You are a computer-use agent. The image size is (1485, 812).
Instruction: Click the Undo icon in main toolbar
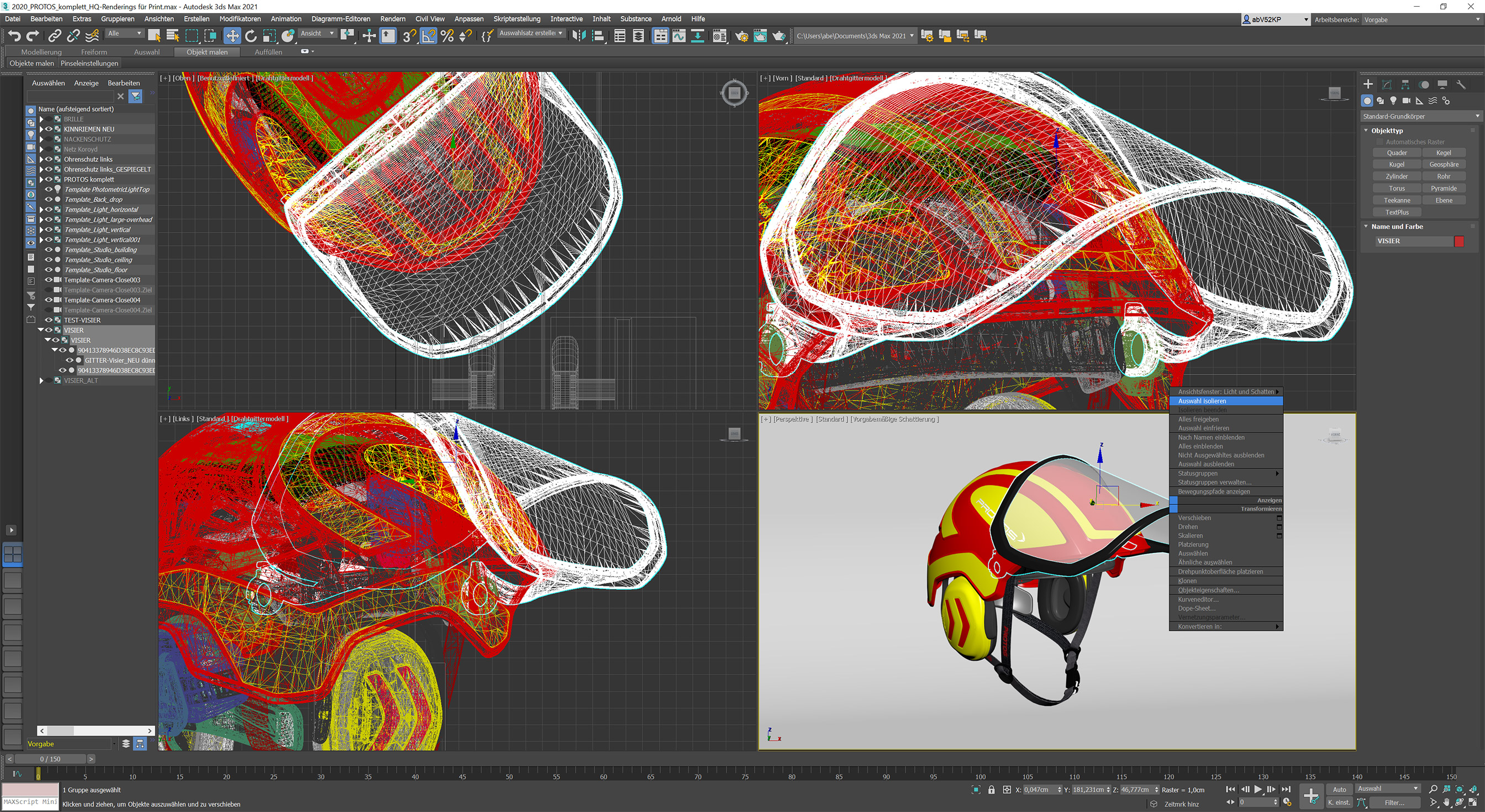click(14, 36)
